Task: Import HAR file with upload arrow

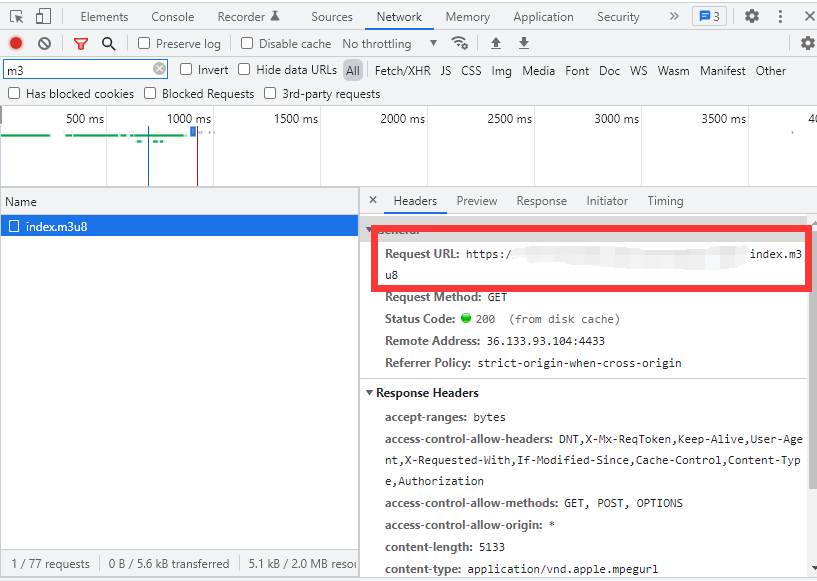Action: [x=496, y=43]
